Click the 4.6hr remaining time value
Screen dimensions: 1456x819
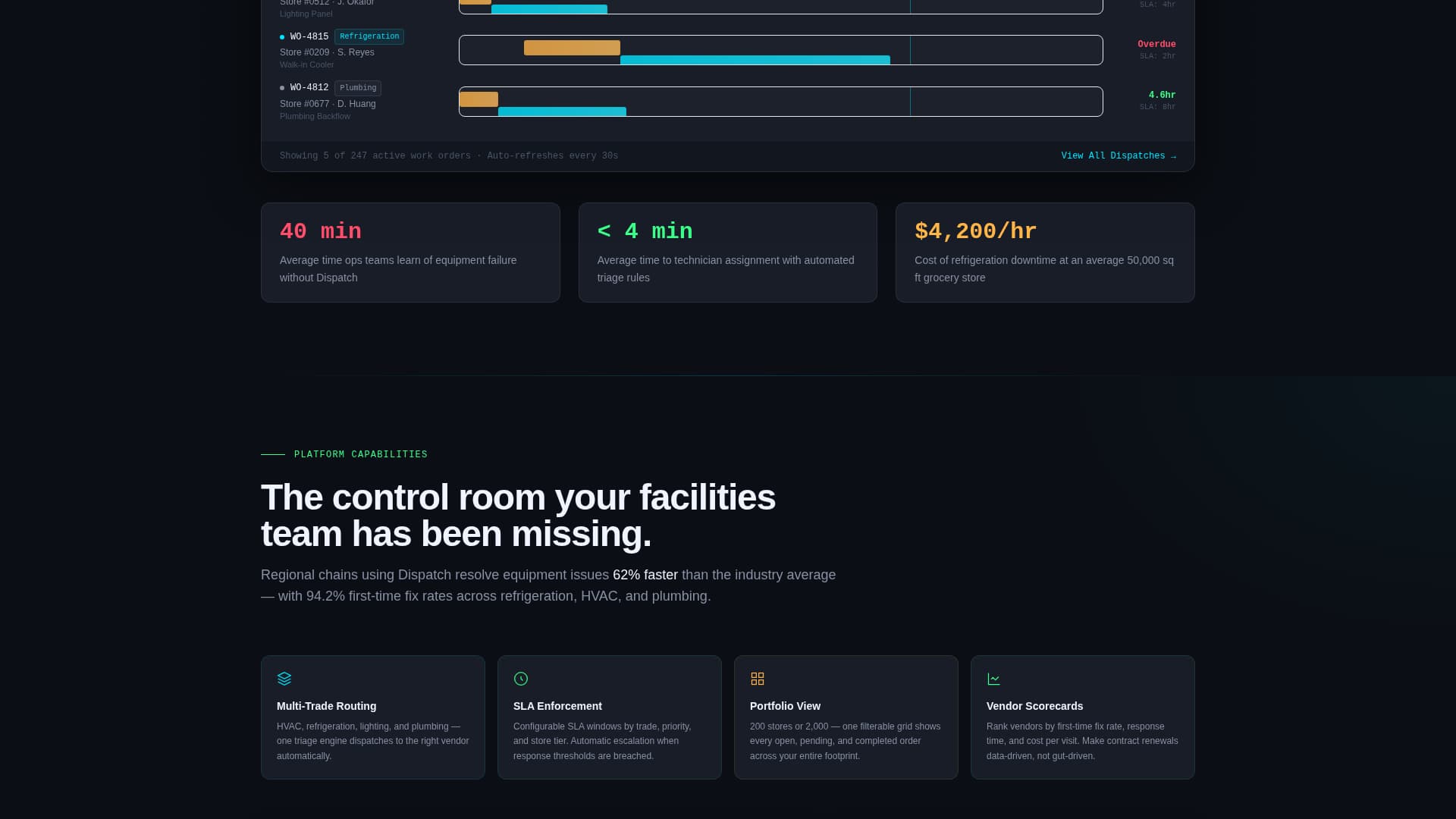click(1162, 96)
